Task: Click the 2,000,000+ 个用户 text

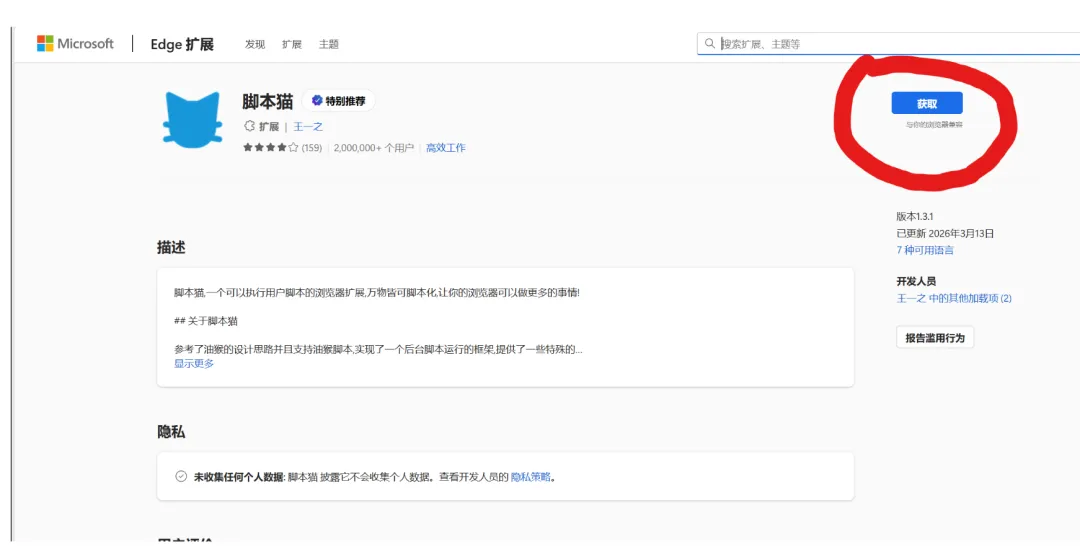Action: (373, 147)
